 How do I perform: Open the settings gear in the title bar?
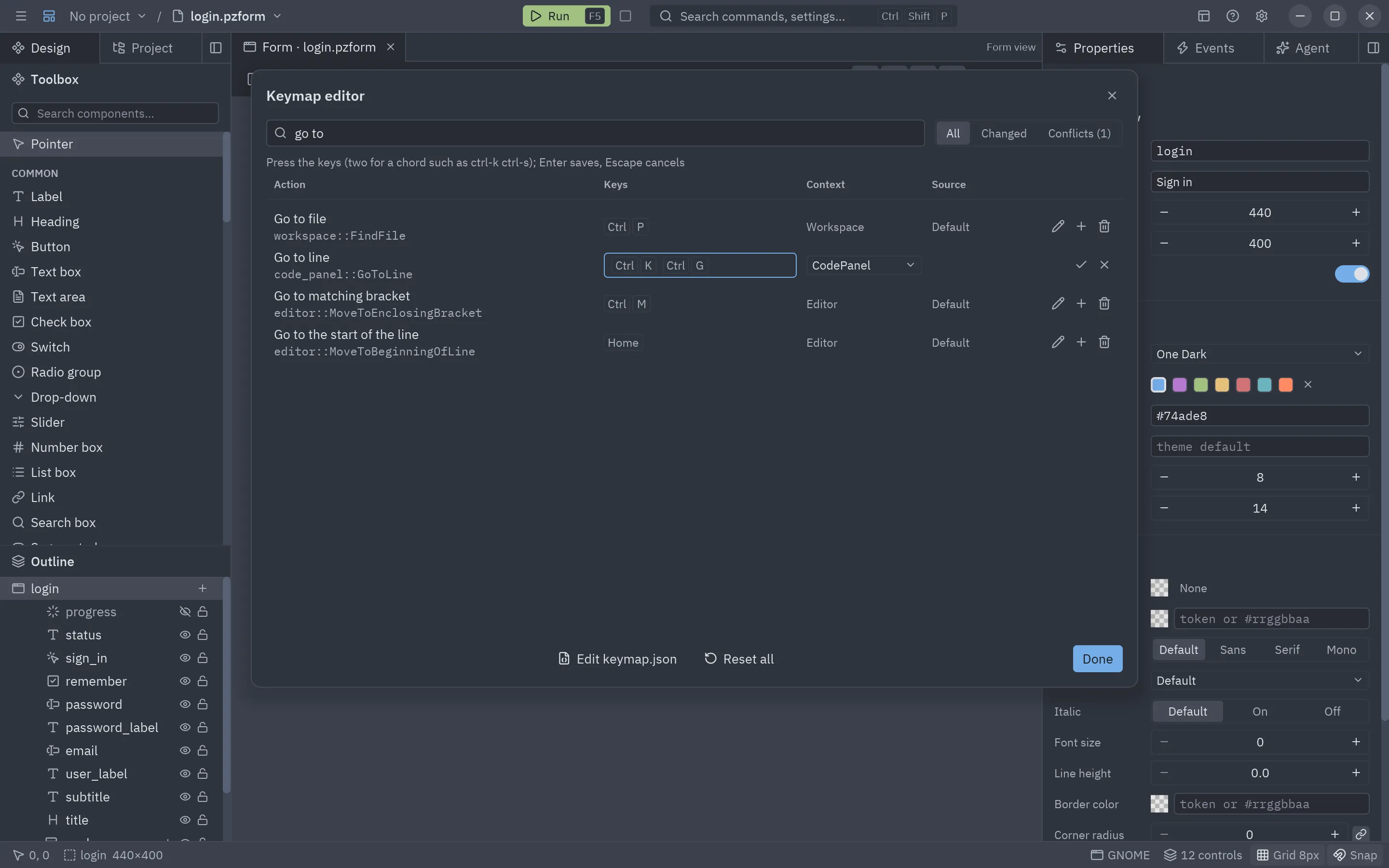[x=1261, y=16]
